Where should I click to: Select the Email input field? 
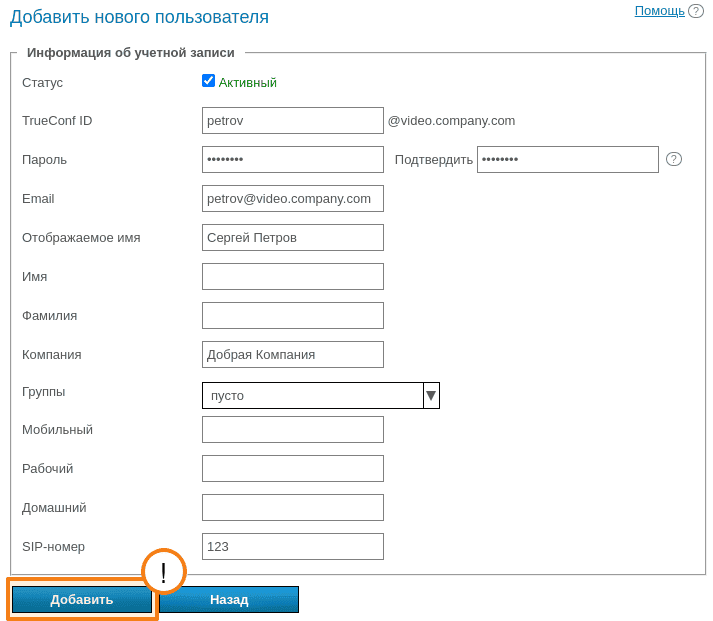293,199
